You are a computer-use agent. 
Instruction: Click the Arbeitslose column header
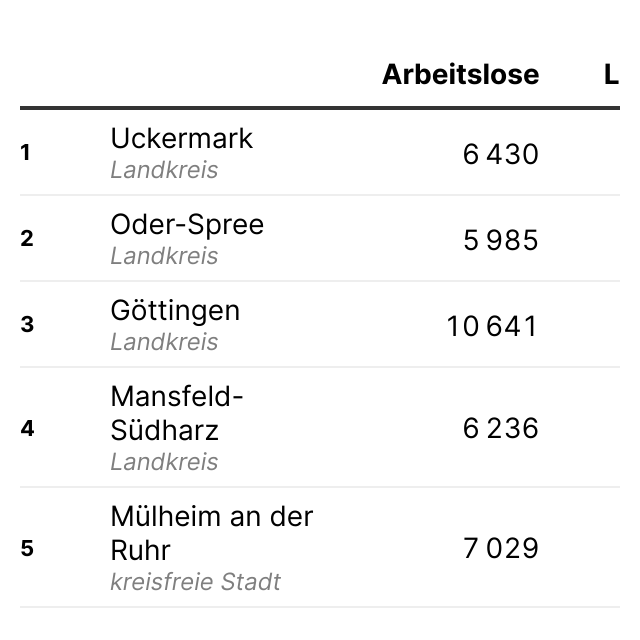click(460, 75)
